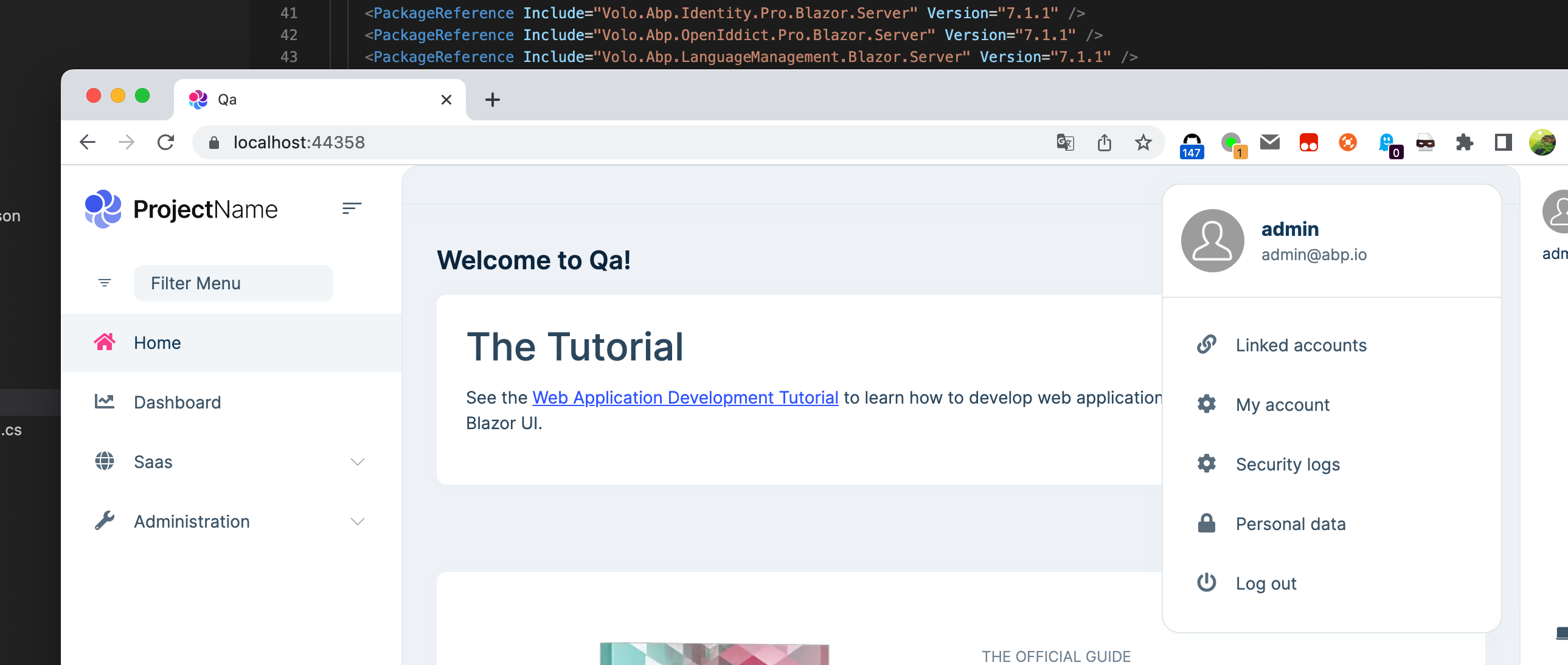This screenshot has width=1568, height=665.
Task: Expand the Administration menu chevron
Action: (357, 522)
